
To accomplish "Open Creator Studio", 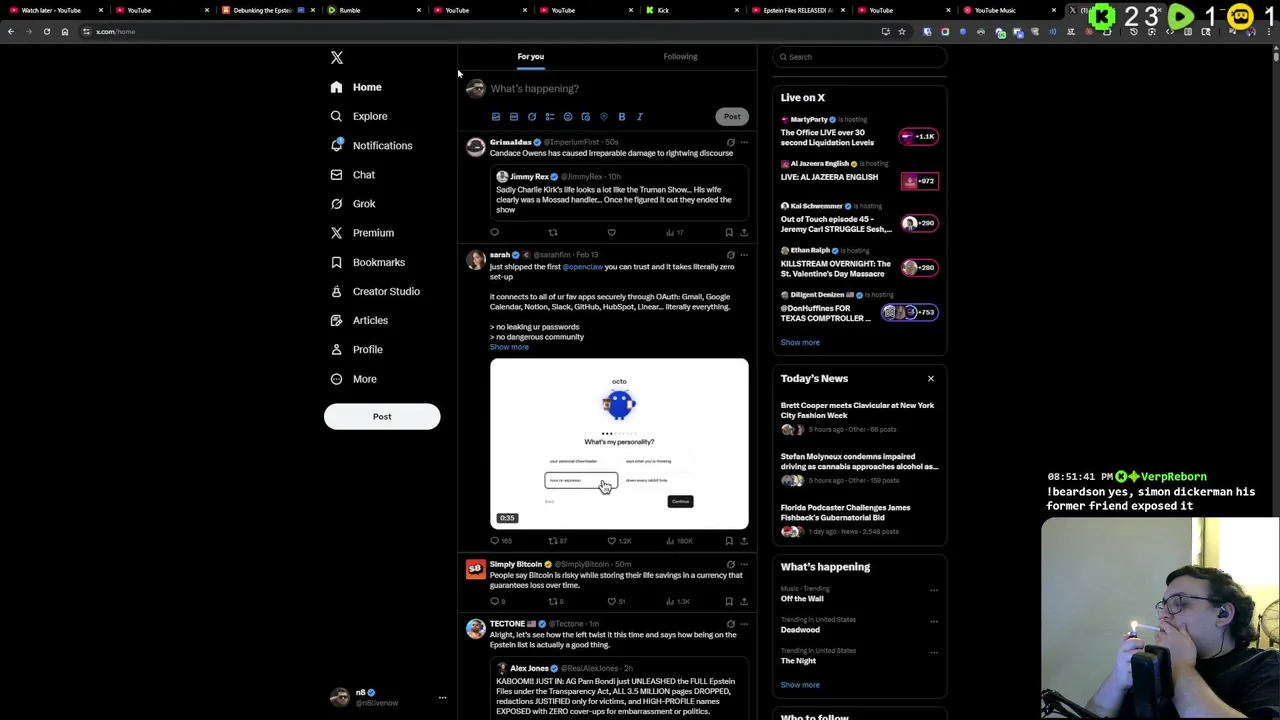I will (x=375, y=291).
